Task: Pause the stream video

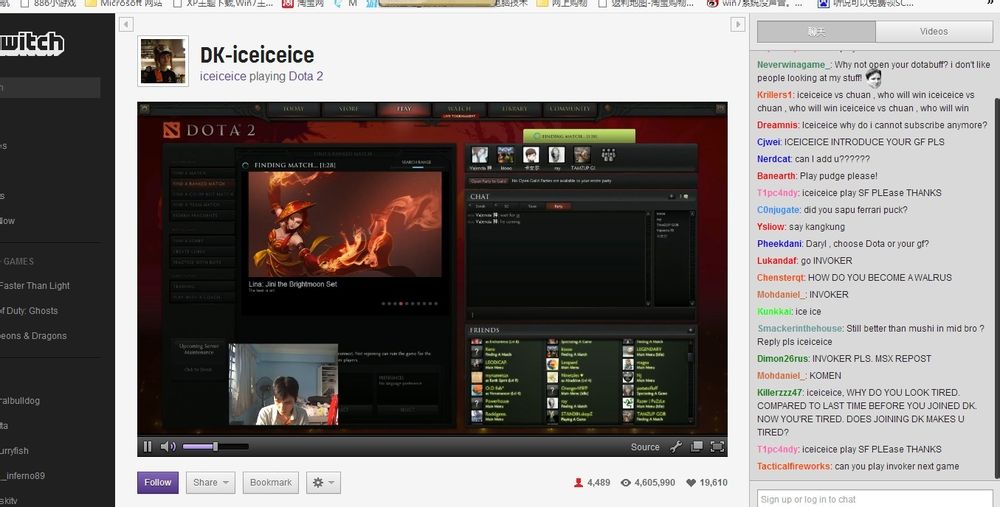Action: click(x=148, y=446)
